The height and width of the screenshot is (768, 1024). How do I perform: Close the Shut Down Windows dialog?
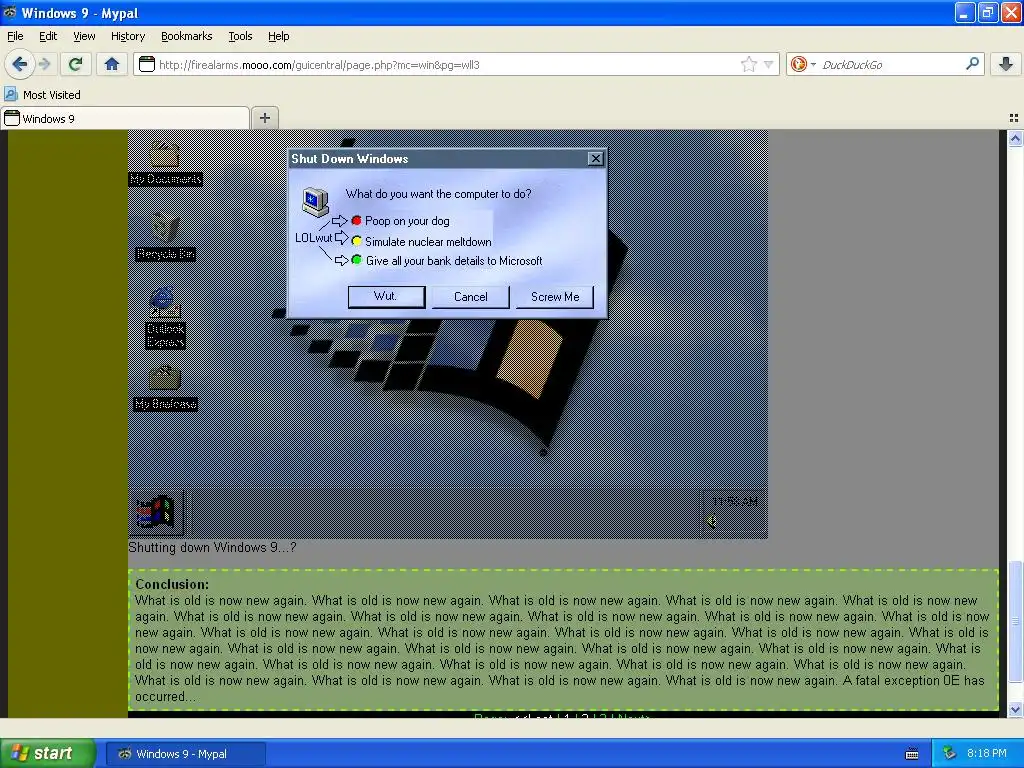point(595,159)
